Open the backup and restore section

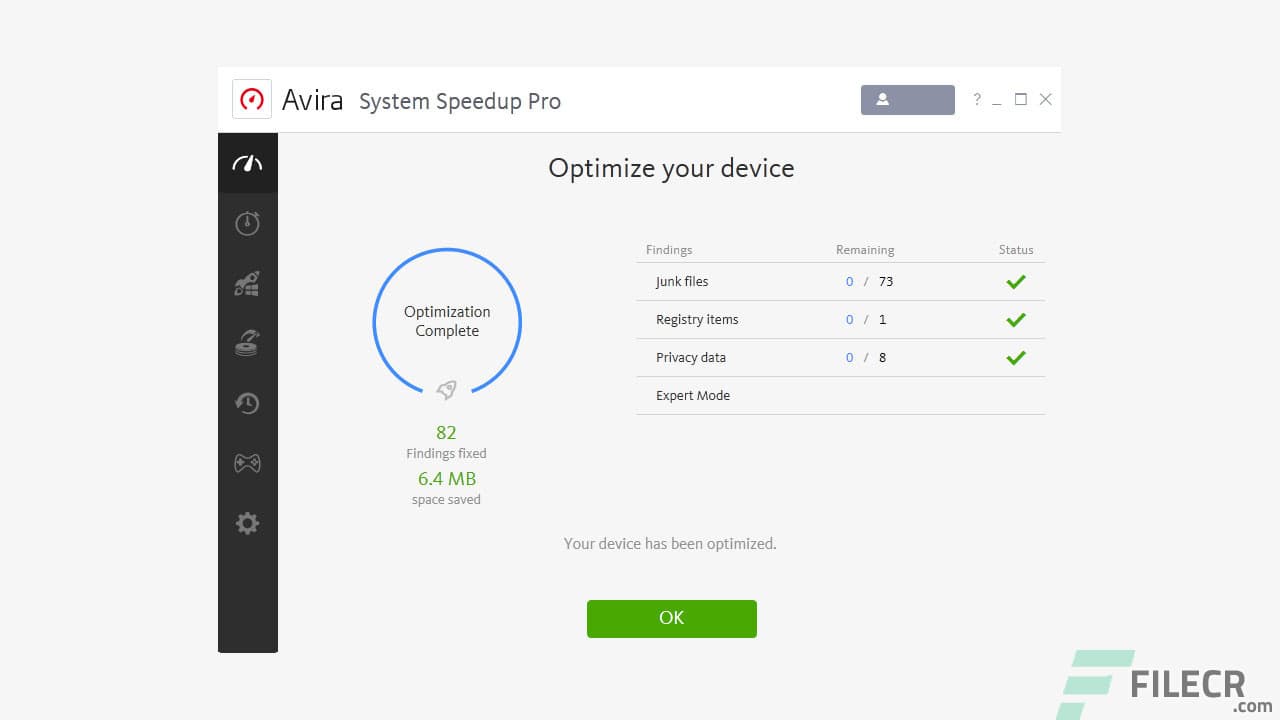click(x=247, y=402)
